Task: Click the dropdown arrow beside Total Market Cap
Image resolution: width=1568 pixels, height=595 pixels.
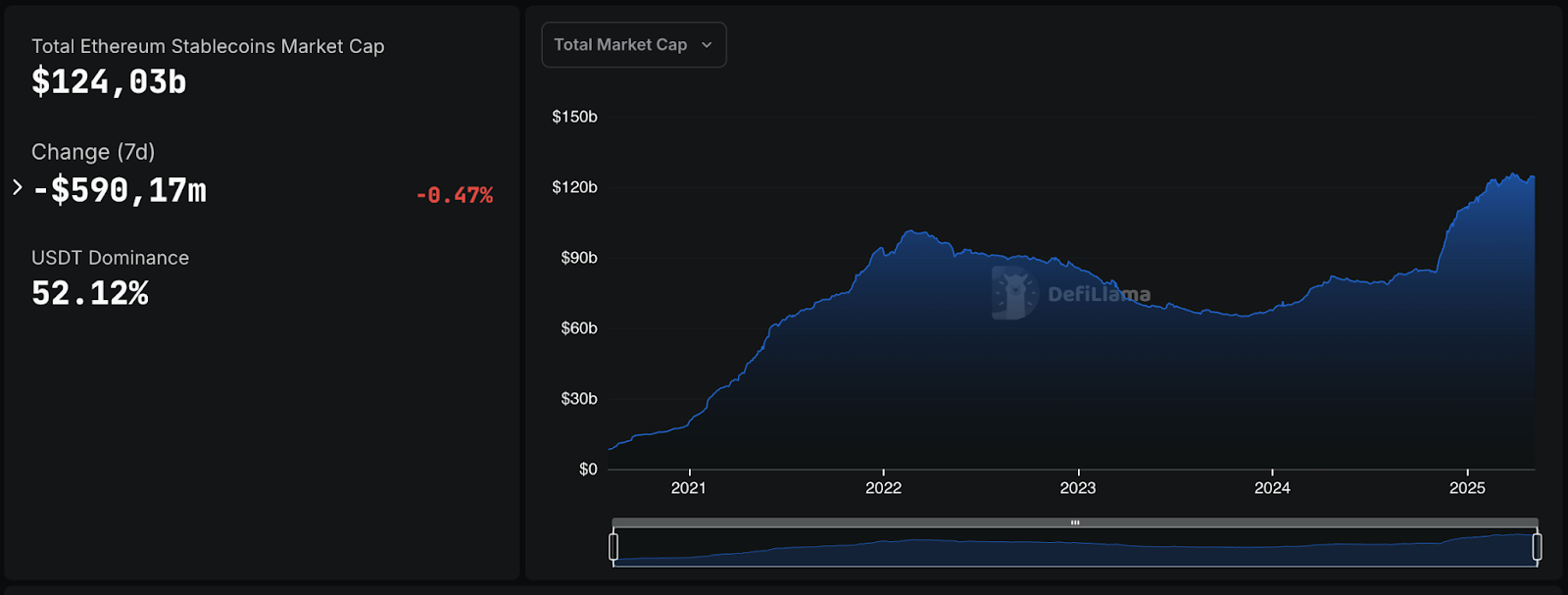Action: pyautogui.click(x=707, y=45)
